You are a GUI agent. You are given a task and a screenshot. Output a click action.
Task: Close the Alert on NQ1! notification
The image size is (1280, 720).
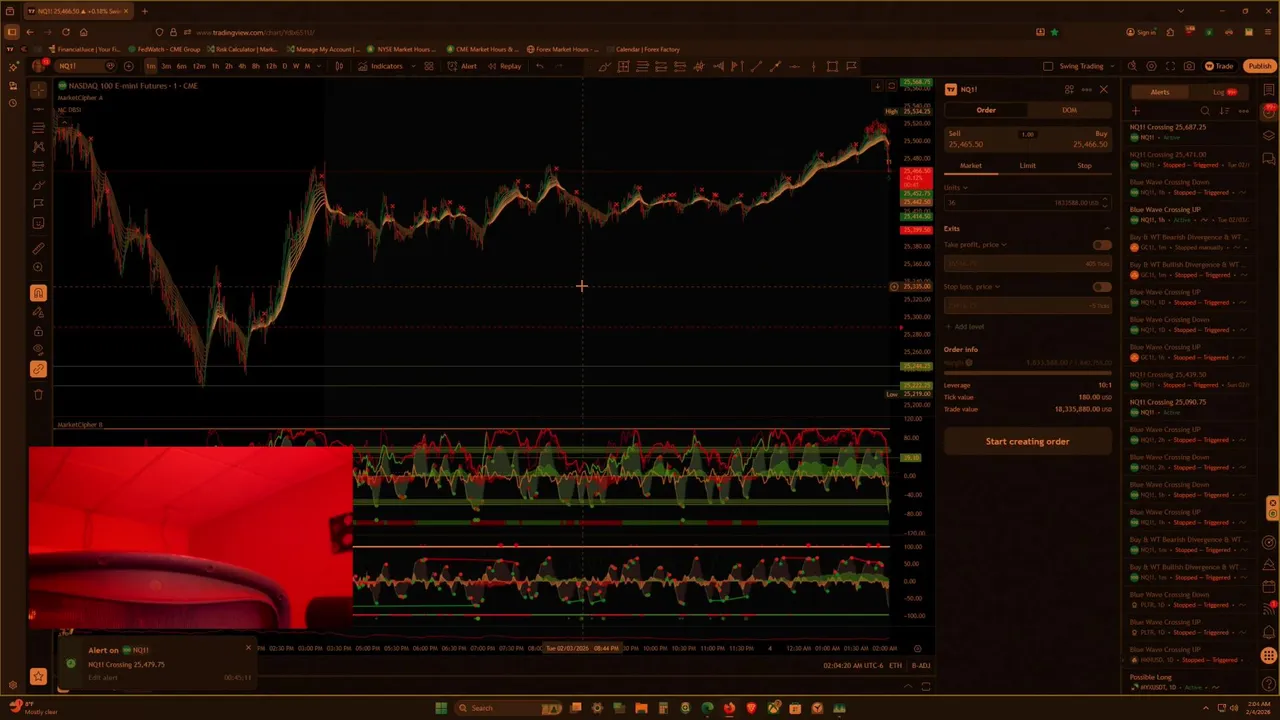248,647
